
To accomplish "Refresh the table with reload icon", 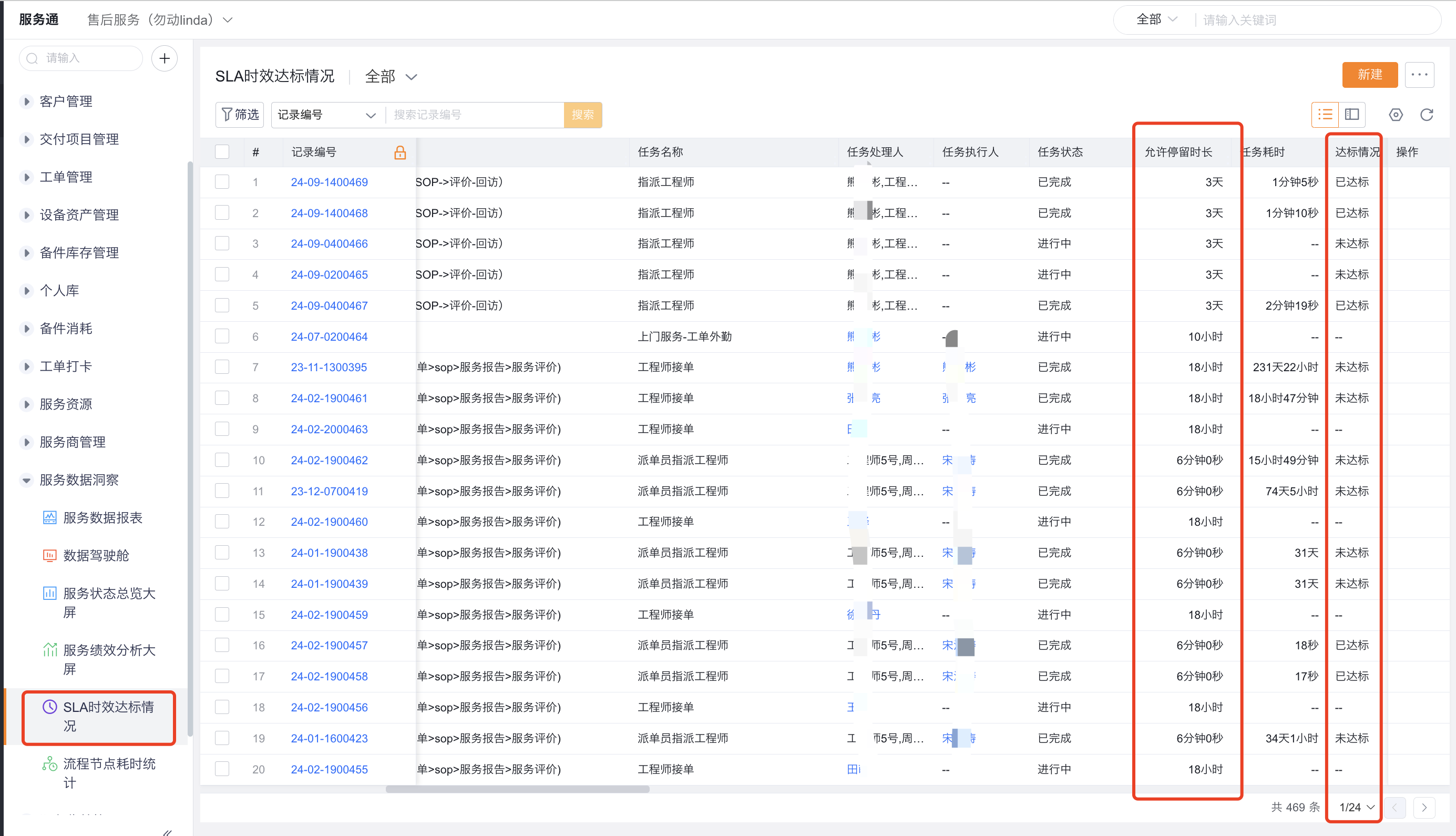I will point(1427,115).
